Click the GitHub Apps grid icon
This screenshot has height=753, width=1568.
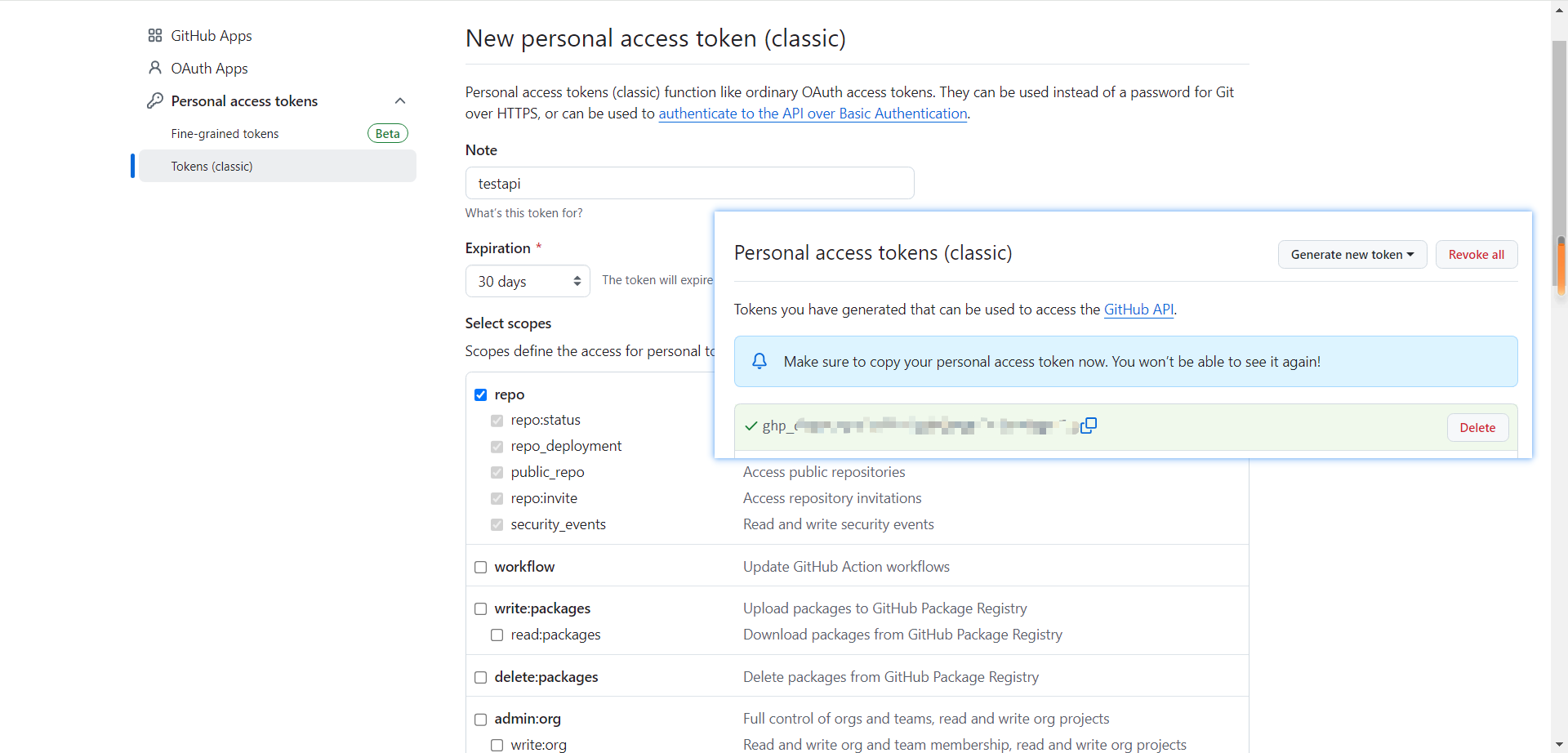[155, 36]
